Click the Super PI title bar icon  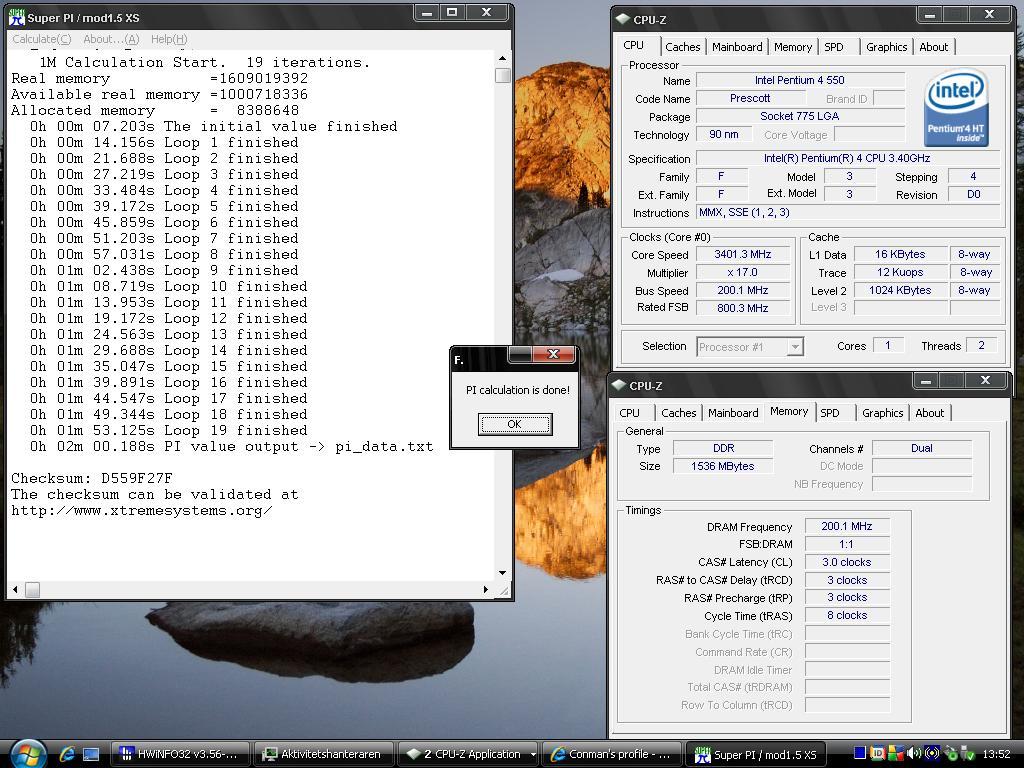pyautogui.click(x=16, y=18)
